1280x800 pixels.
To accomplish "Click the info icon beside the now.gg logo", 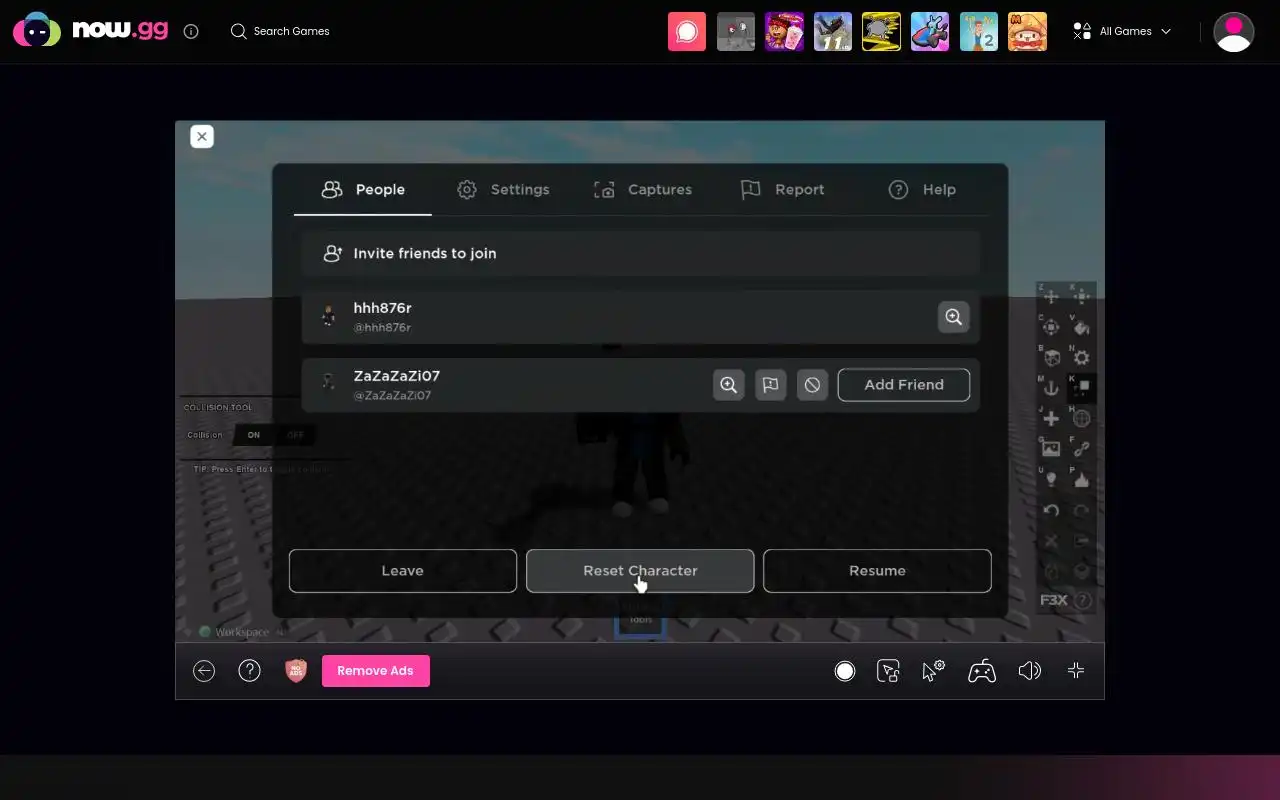I will (191, 31).
